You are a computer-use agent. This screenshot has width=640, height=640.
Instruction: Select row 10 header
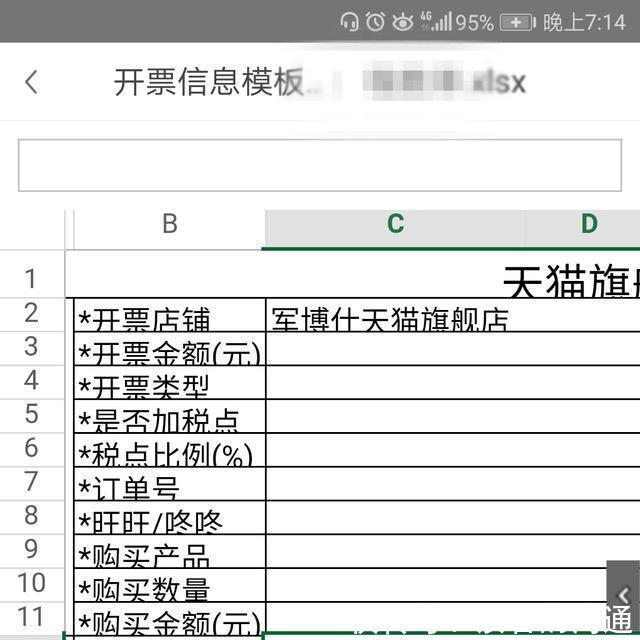(x=32, y=585)
